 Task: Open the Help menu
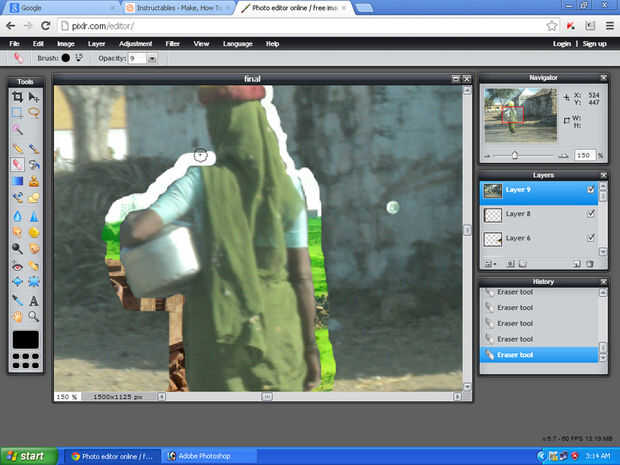tap(272, 43)
